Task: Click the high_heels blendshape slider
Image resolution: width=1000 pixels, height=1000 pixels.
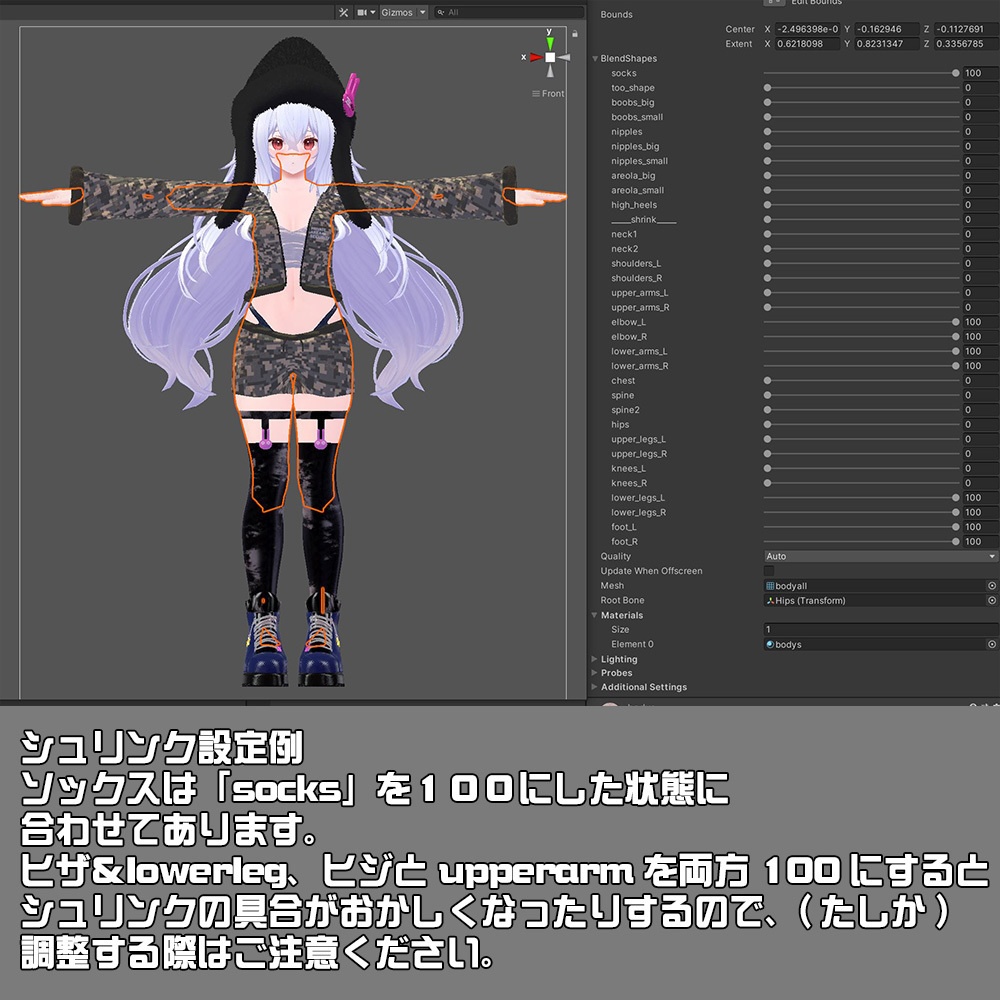Action: (862, 205)
